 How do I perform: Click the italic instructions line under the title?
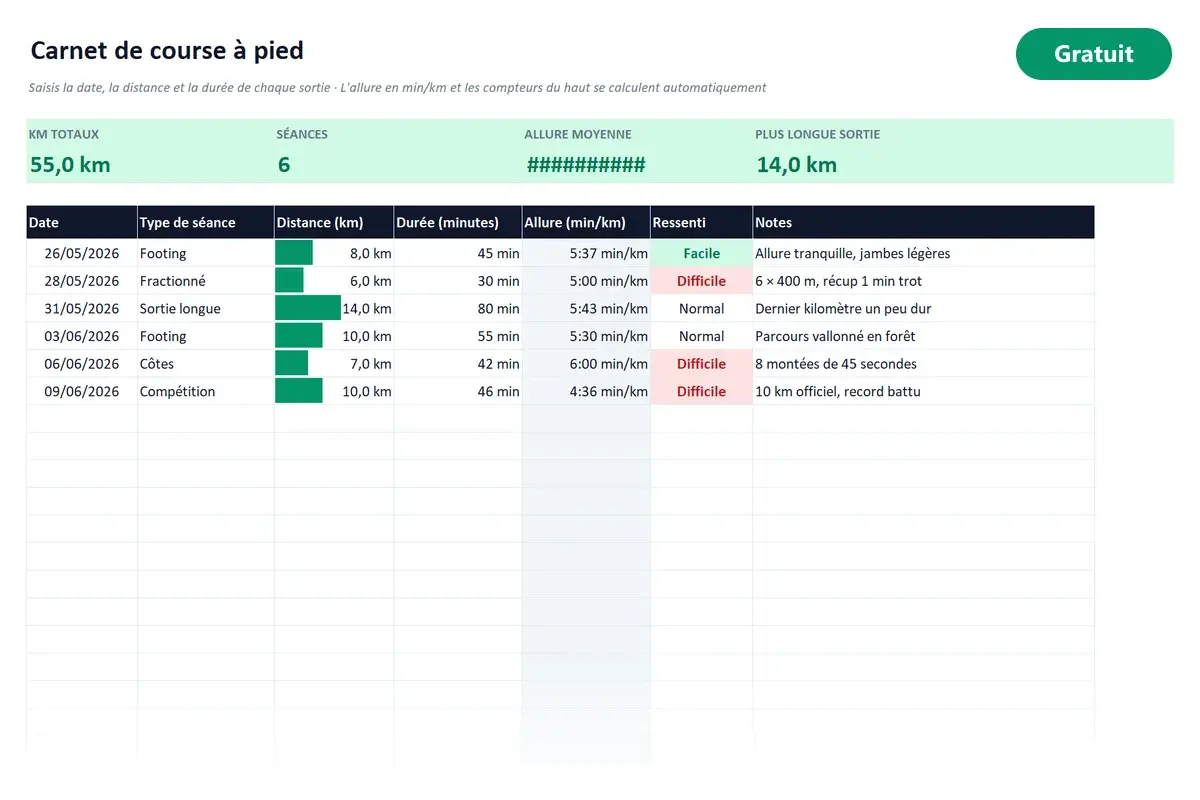(398, 88)
